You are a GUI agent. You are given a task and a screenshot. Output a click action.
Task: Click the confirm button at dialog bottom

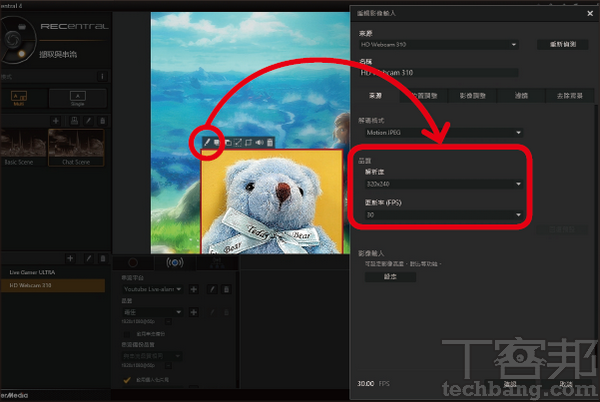(510, 384)
